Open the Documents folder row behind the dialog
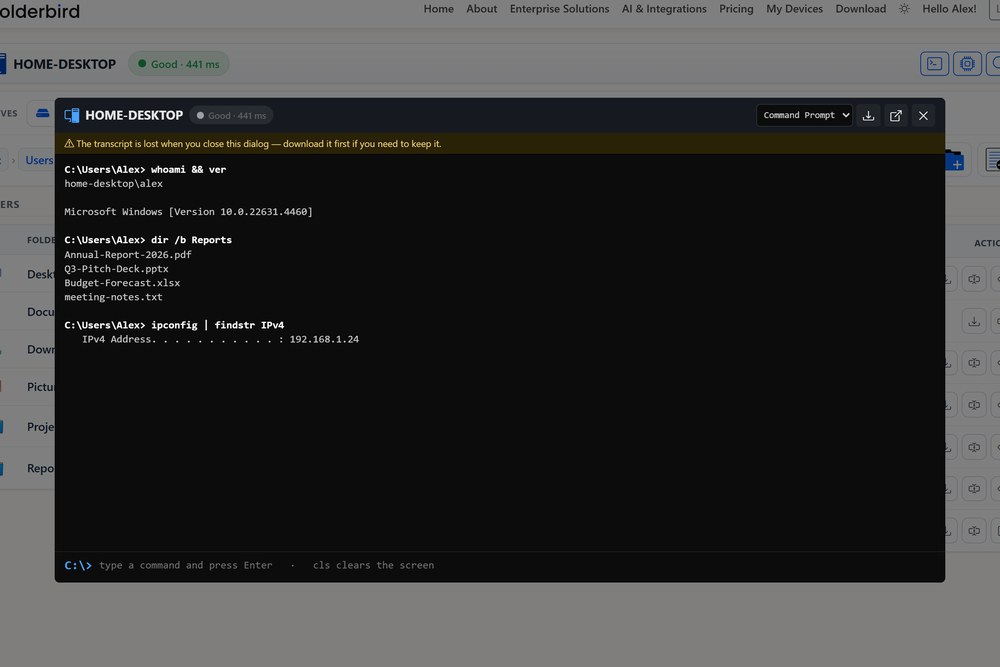The height and width of the screenshot is (667, 1000). coord(40,312)
